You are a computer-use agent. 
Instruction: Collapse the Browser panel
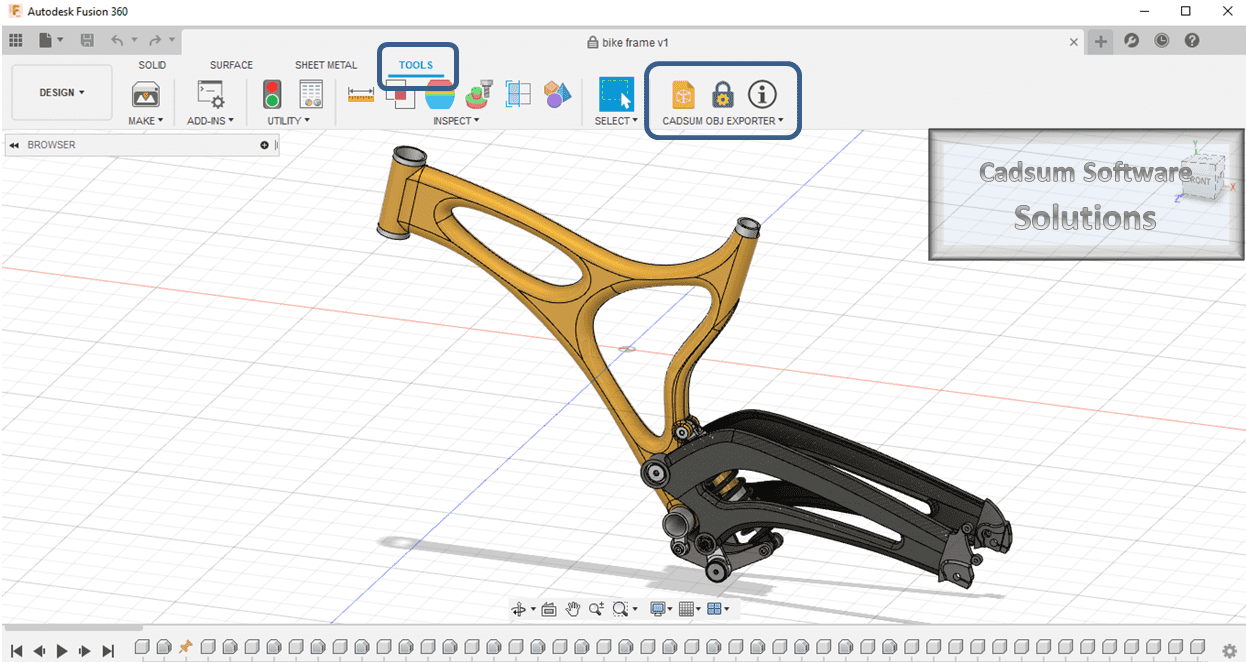click(x=14, y=144)
